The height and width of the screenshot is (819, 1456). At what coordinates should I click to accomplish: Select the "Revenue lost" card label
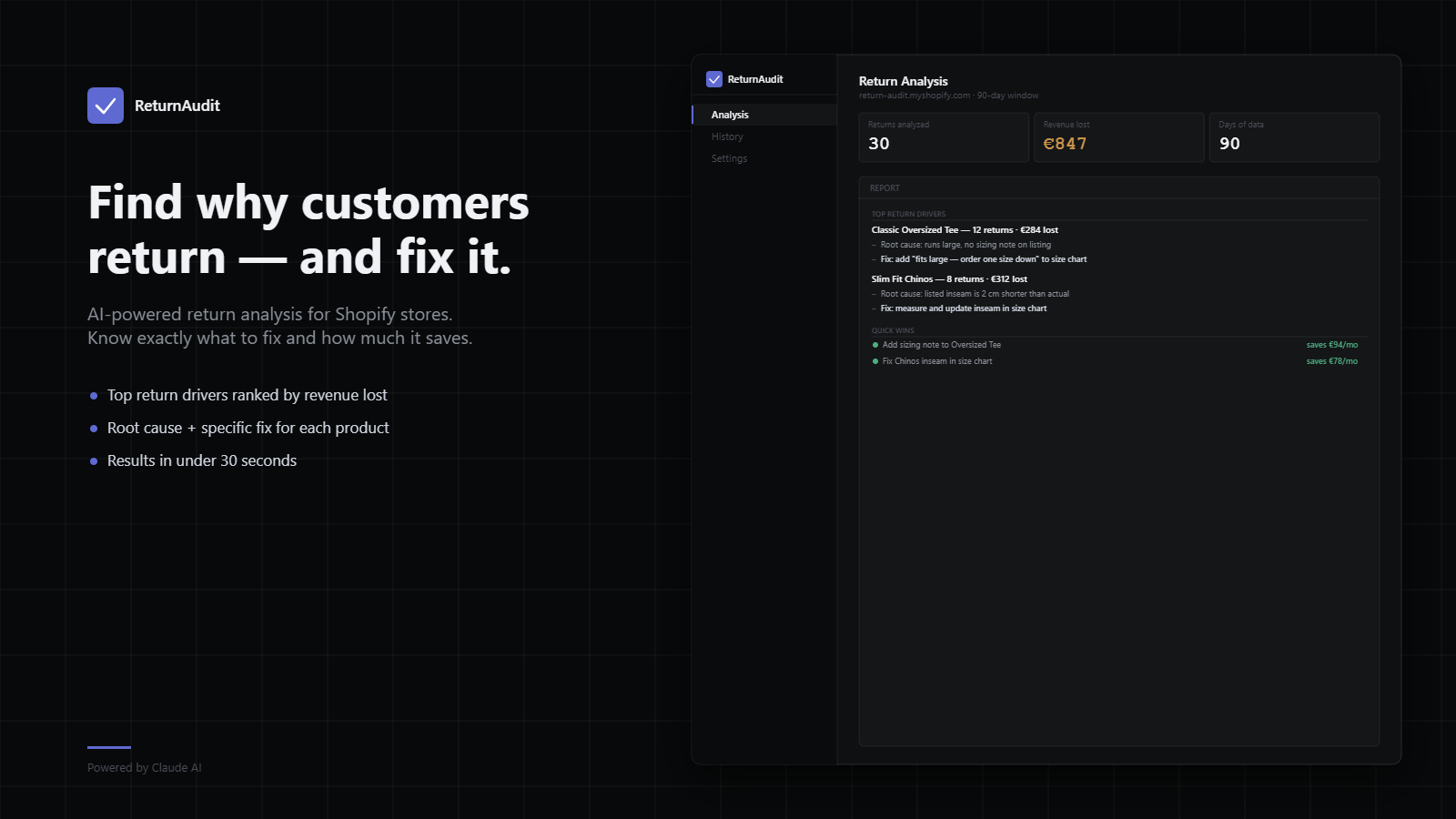[x=1067, y=125]
